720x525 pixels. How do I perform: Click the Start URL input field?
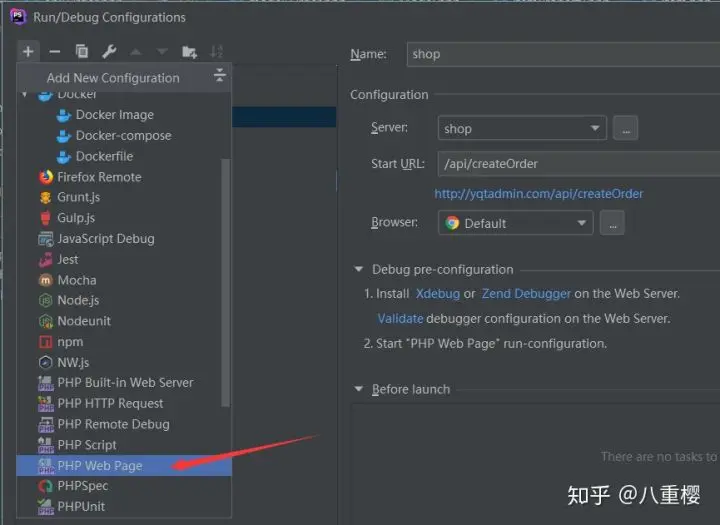pyautogui.click(x=579, y=164)
